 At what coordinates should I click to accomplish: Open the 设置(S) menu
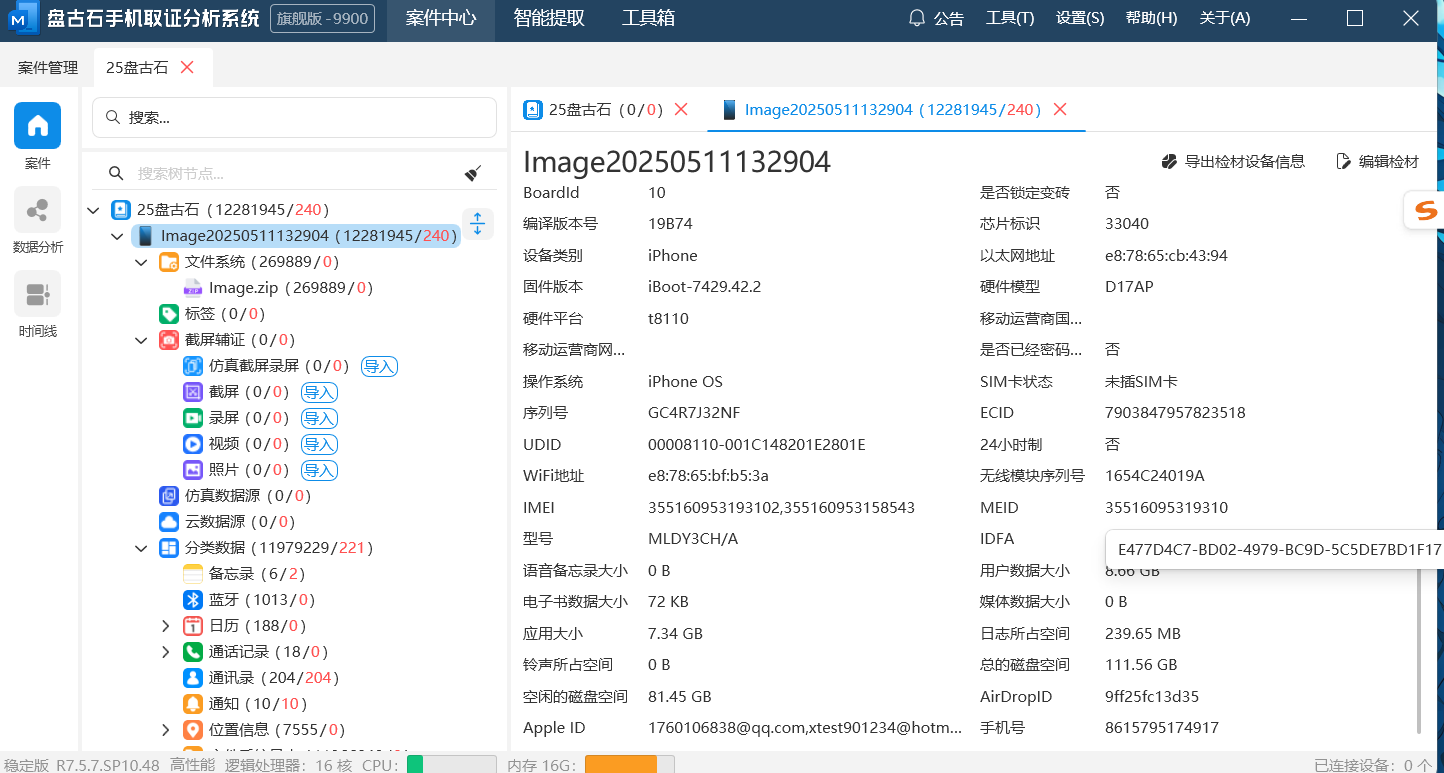pyautogui.click(x=1080, y=18)
